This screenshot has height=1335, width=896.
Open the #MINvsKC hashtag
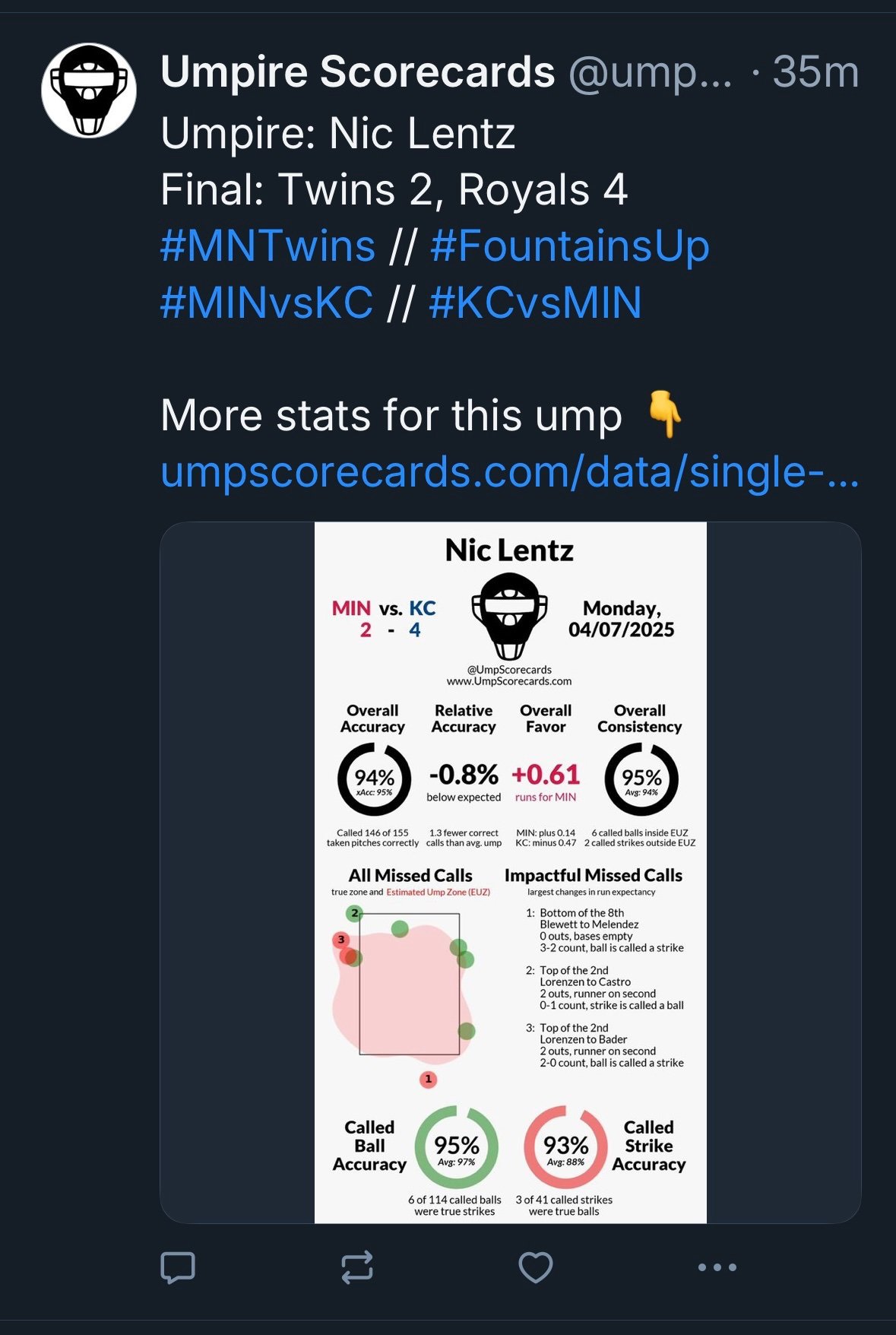267,302
